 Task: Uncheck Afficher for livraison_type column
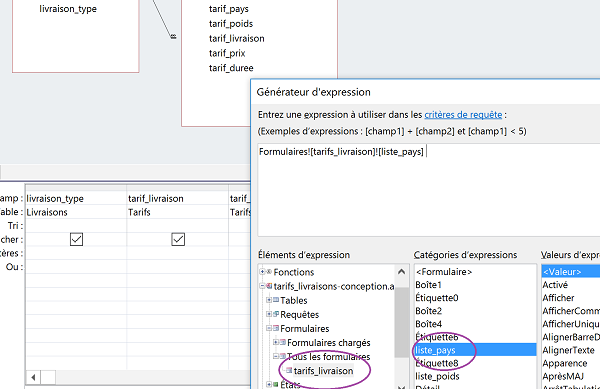tap(77, 239)
